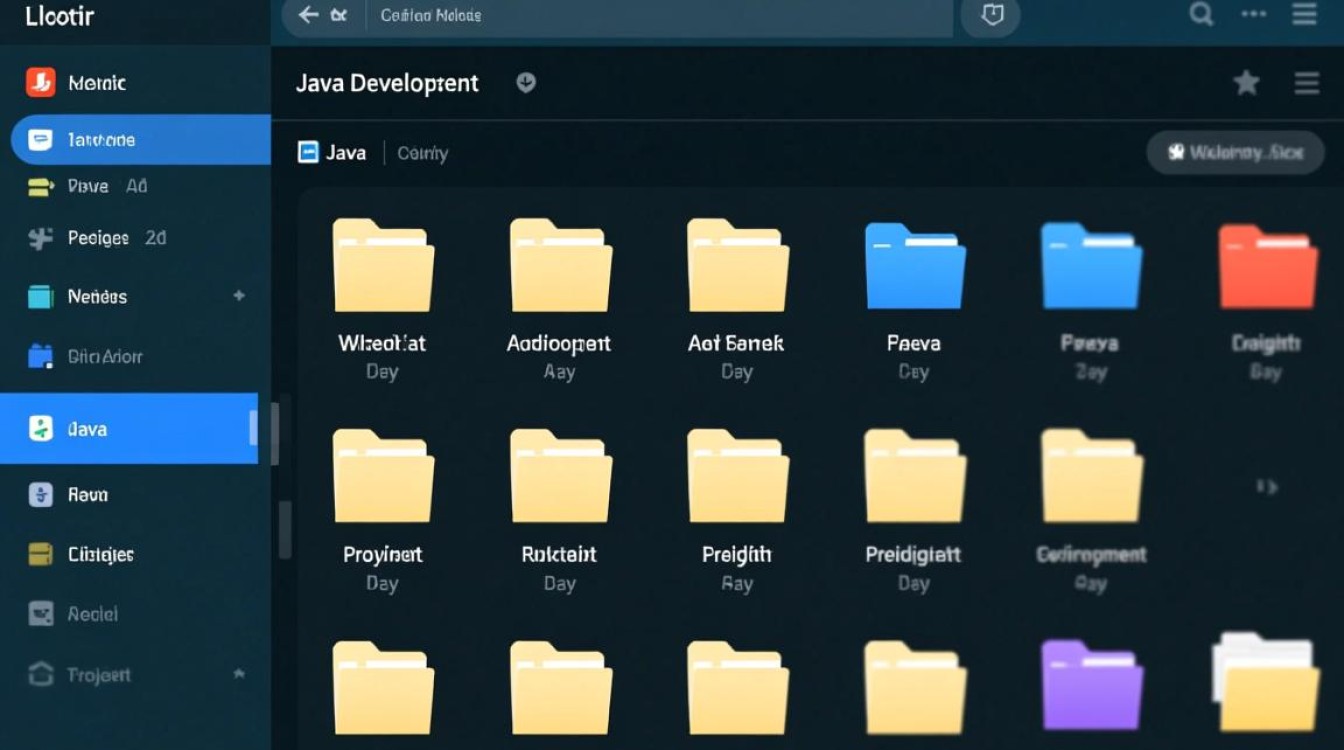Click the search magnifier icon

click(x=1200, y=14)
